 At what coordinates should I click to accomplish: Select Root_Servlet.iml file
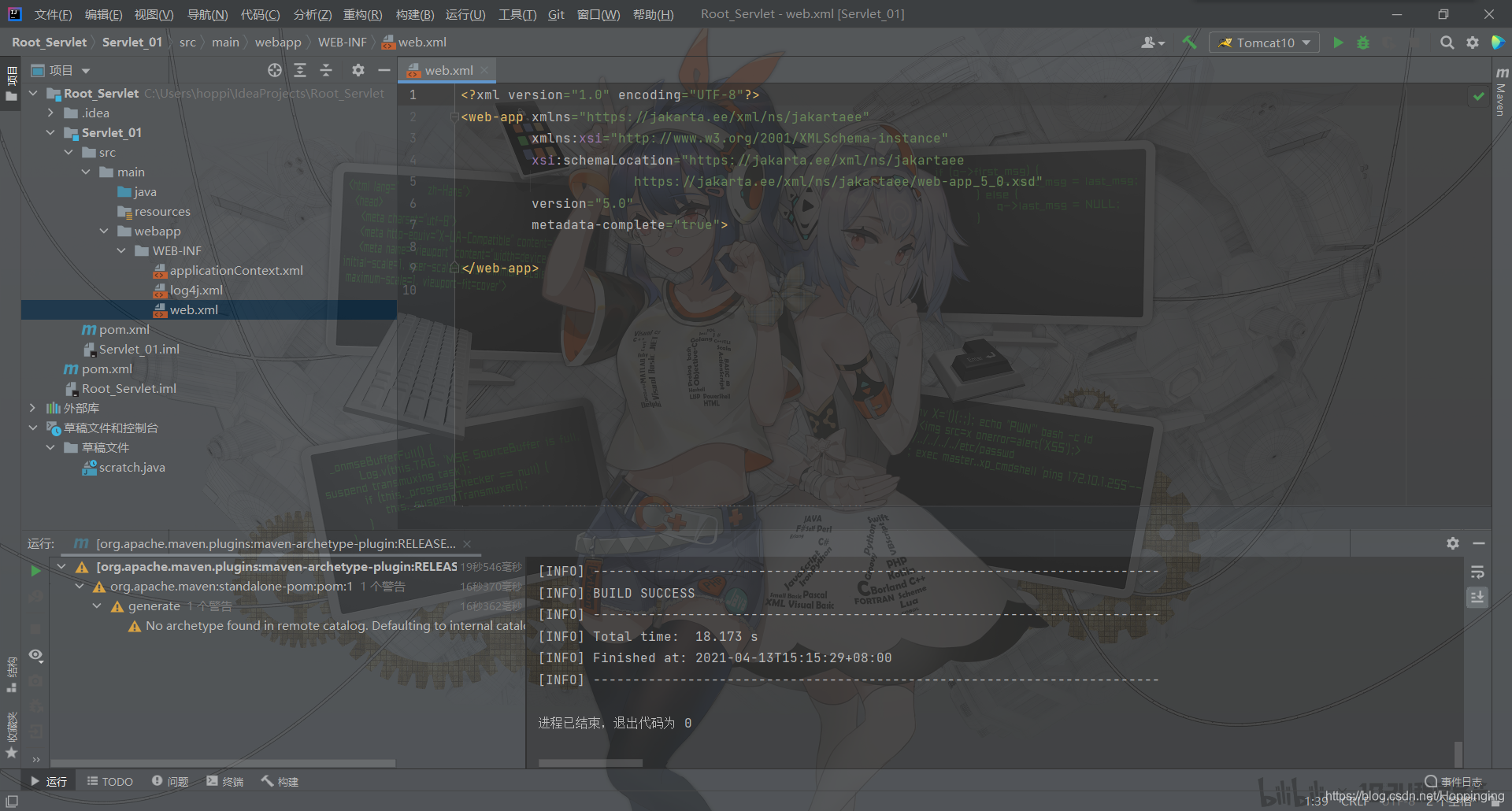point(128,388)
